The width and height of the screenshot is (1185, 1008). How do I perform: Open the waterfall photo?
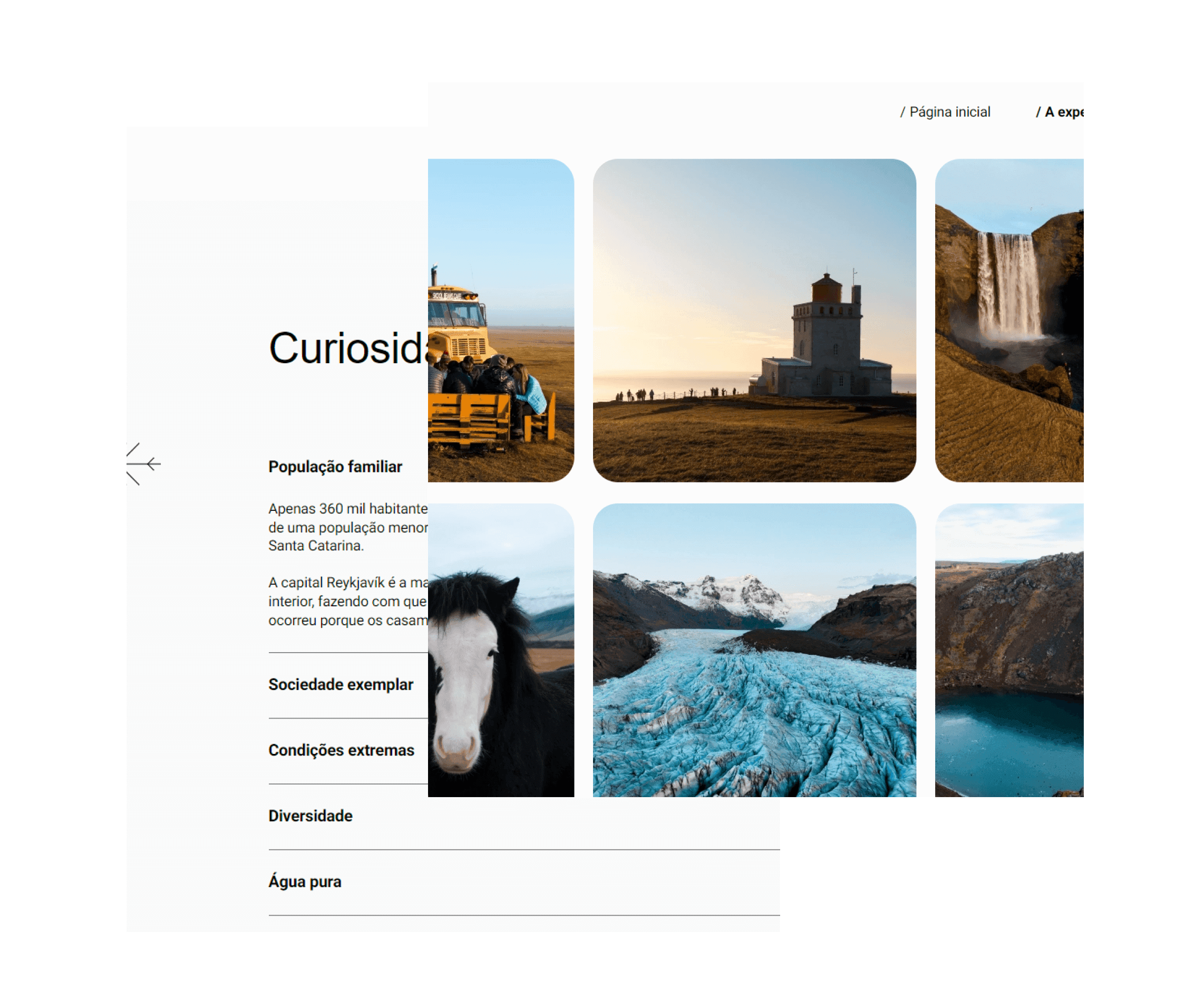[1009, 320]
